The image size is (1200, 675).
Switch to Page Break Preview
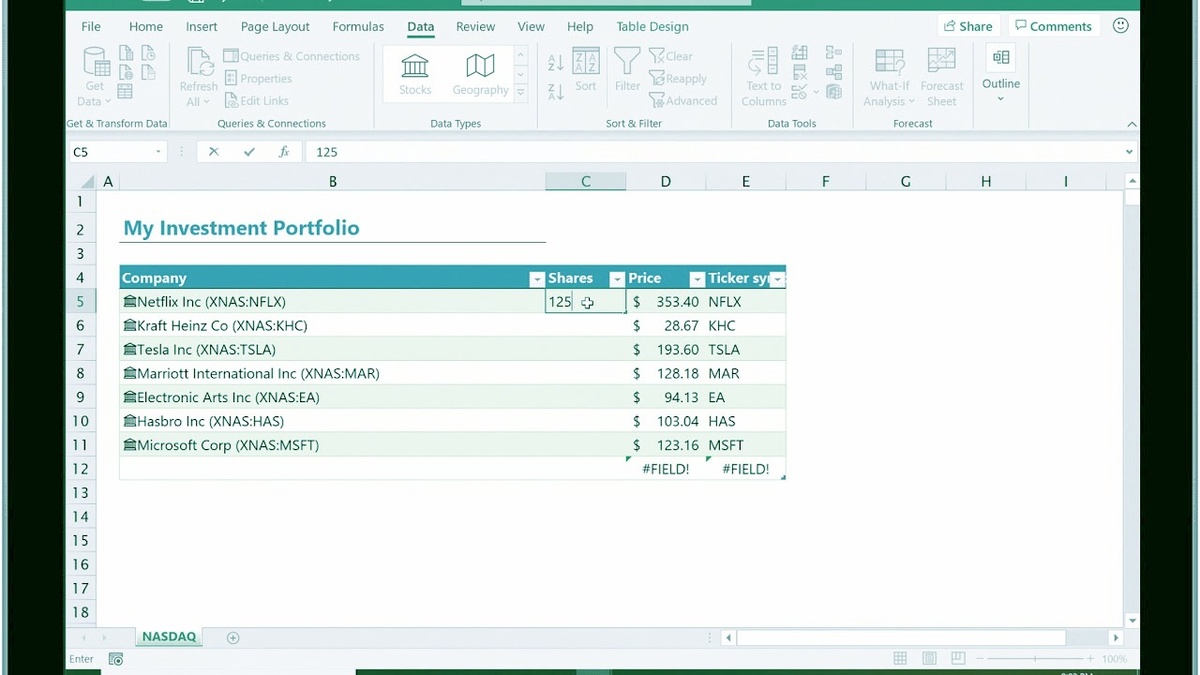coord(958,658)
